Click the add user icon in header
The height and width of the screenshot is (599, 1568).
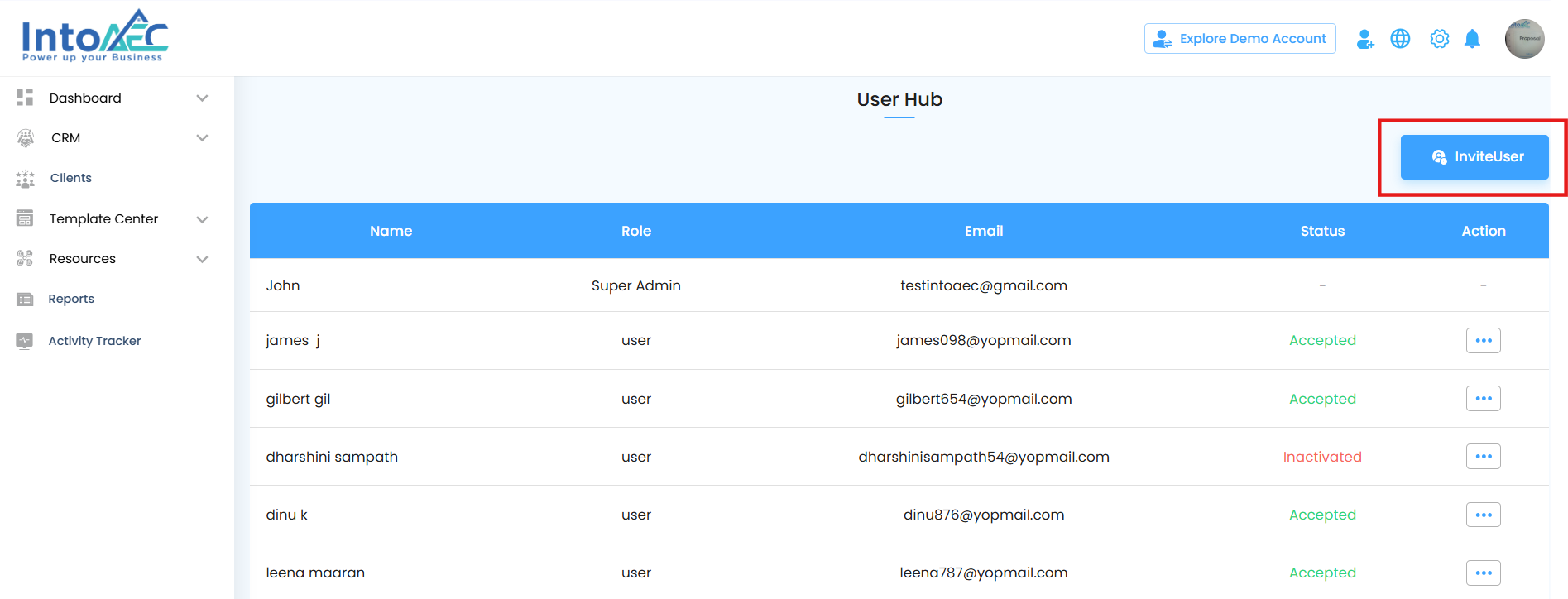pos(1365,39)
